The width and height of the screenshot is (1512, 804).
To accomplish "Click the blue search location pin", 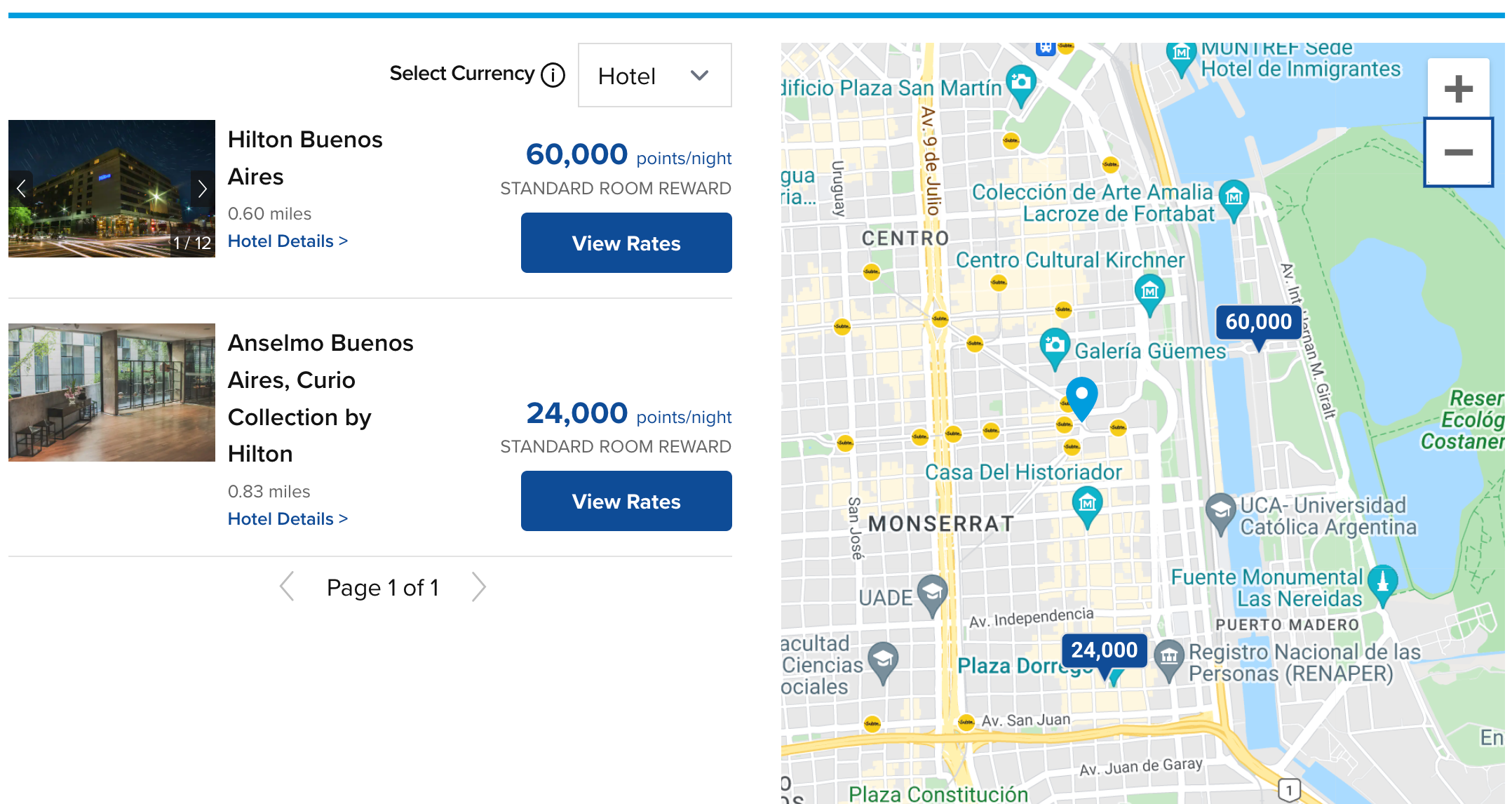I will (x=1081, y=398).
